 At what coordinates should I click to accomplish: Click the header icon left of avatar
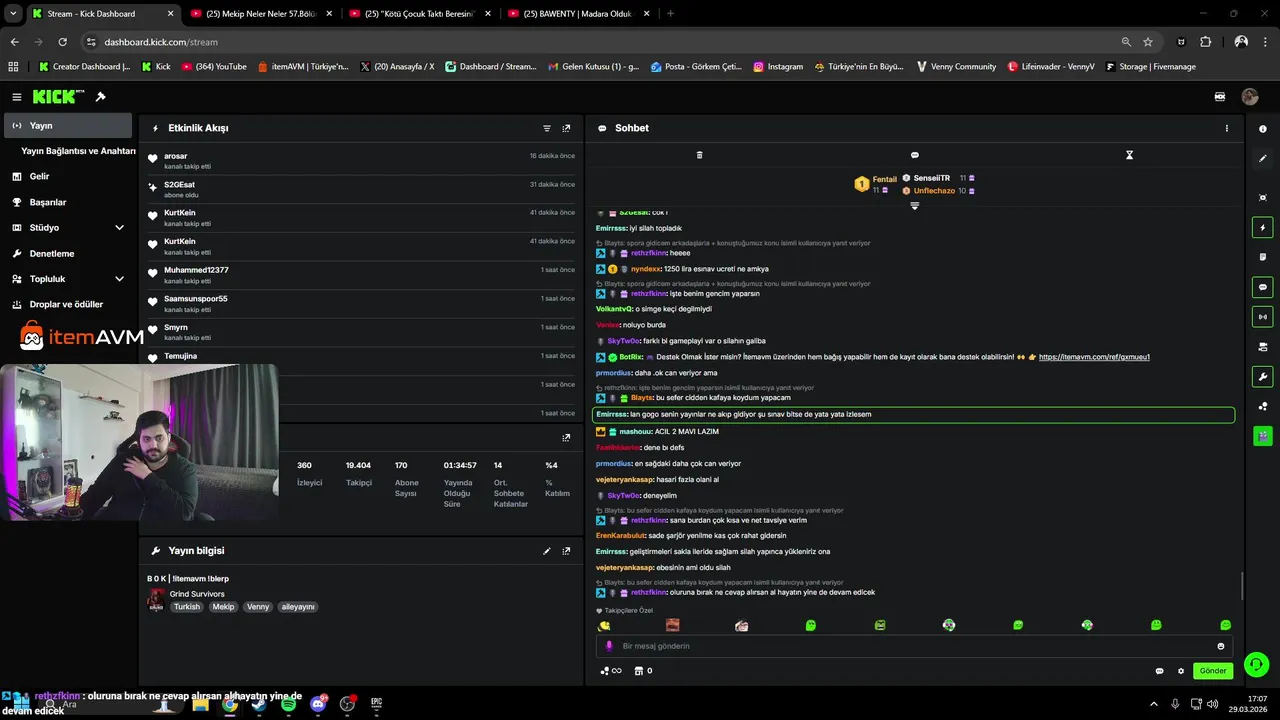1220,97
